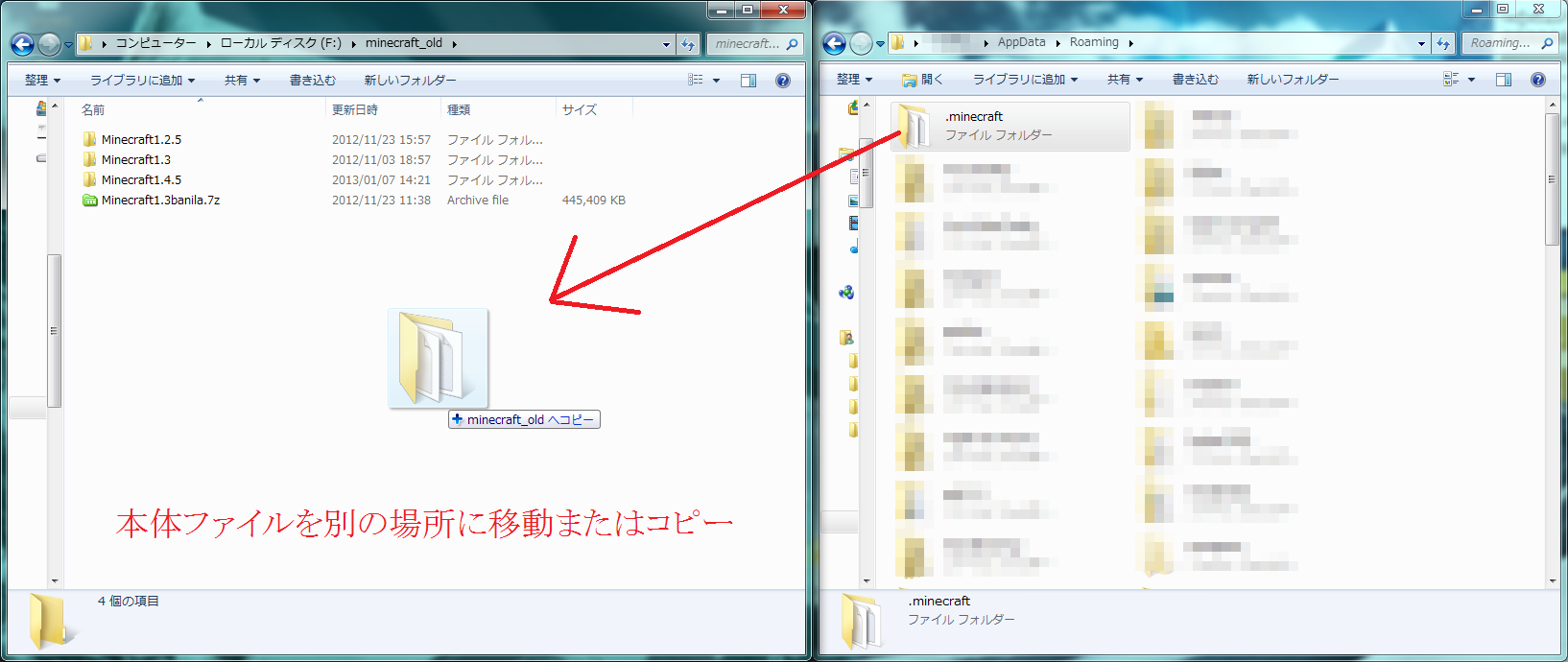
Task: Click the search magnifier in the Roaming window
Action: (x=1547, y=43)
